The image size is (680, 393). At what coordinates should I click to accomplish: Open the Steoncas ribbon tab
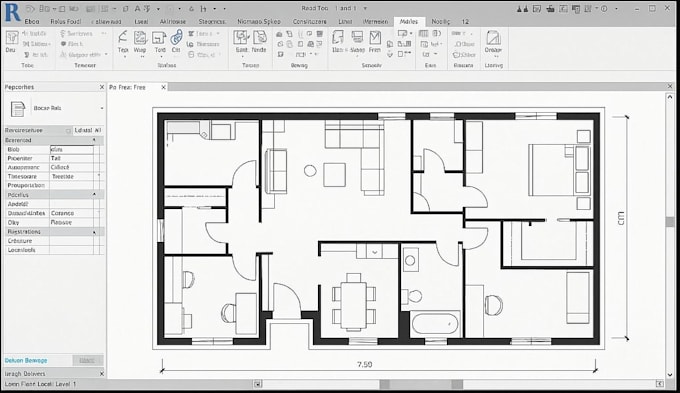click(x=212, y=21)
